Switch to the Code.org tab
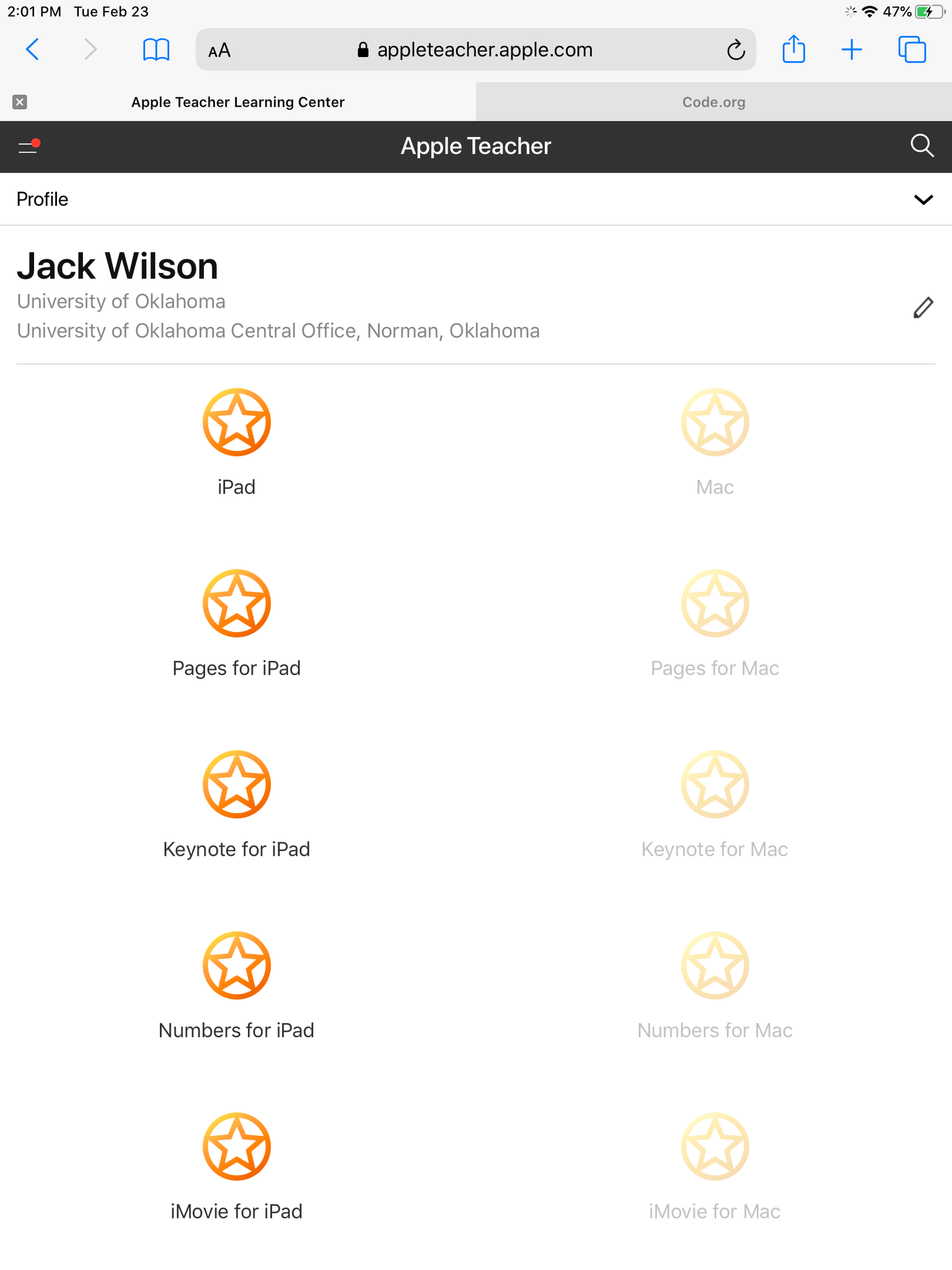The width and height of the screenshot is (952, 1270). pos(713,102)
